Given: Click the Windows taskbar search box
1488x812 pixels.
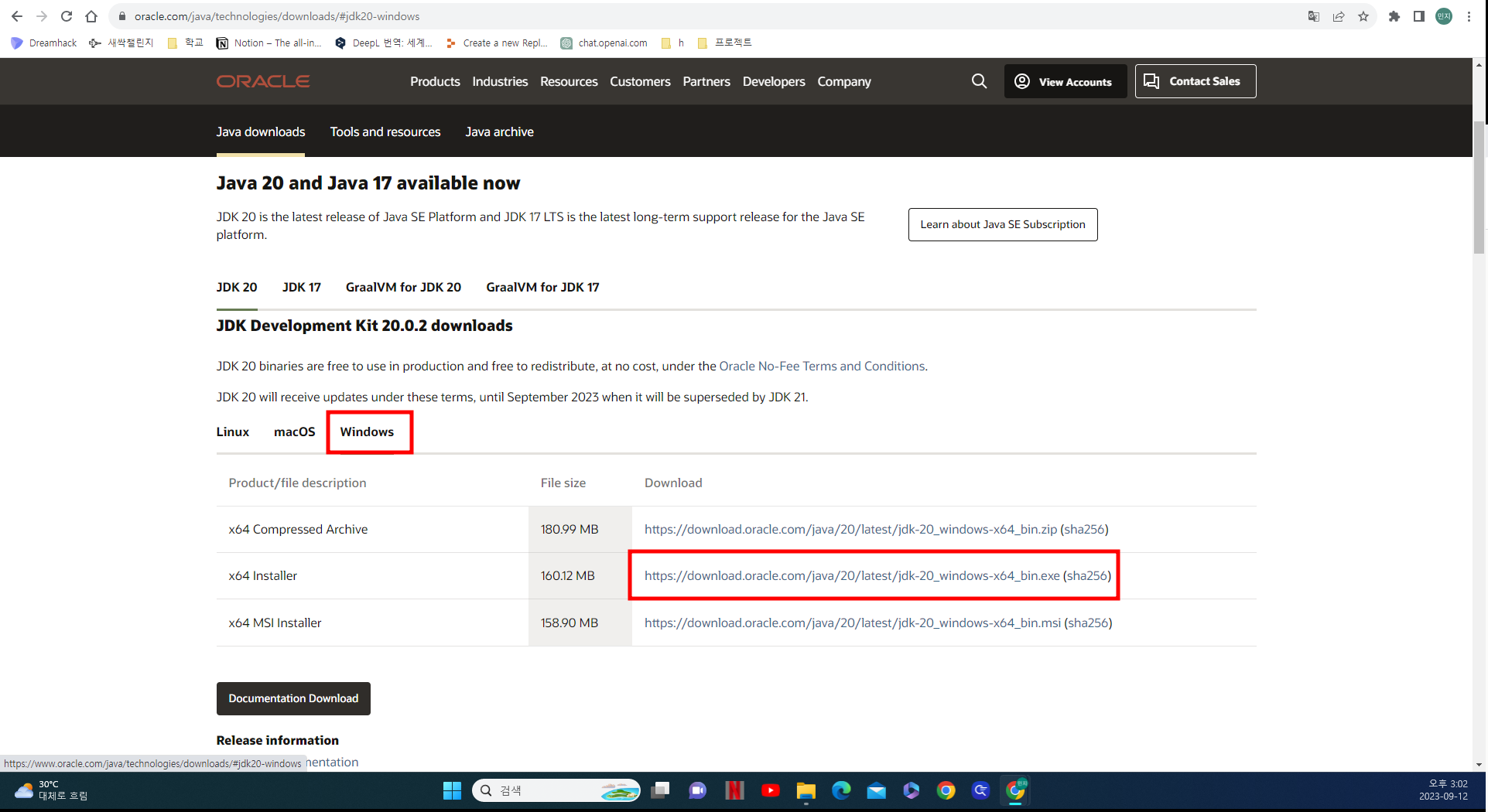Looking at the screenshot, I should pos(556,790).
